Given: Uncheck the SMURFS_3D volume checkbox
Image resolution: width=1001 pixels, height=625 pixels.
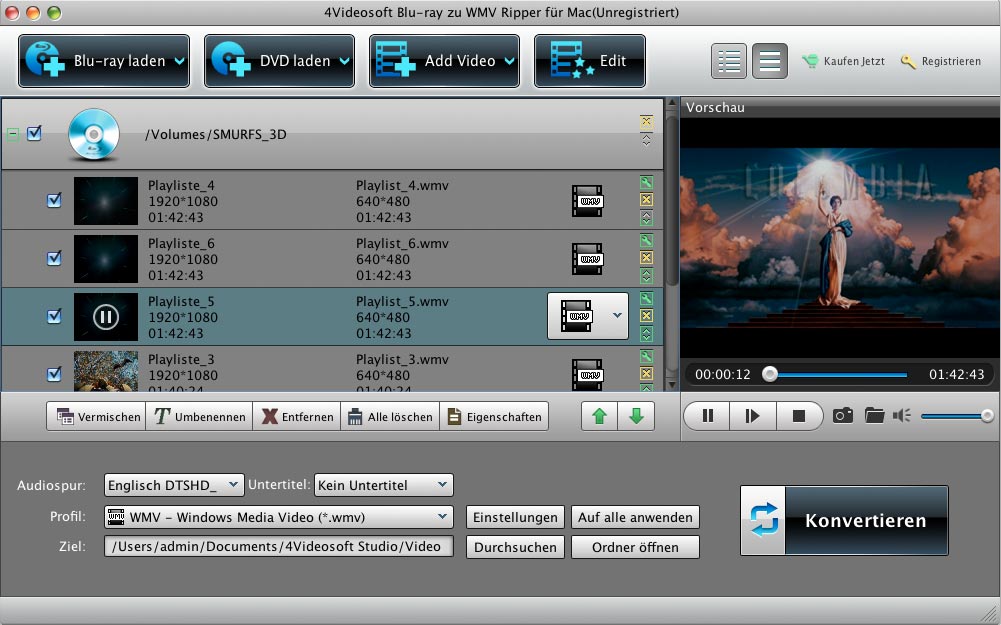Looking at the screenshot, I should pyautogui.click(x=34, y=133).
